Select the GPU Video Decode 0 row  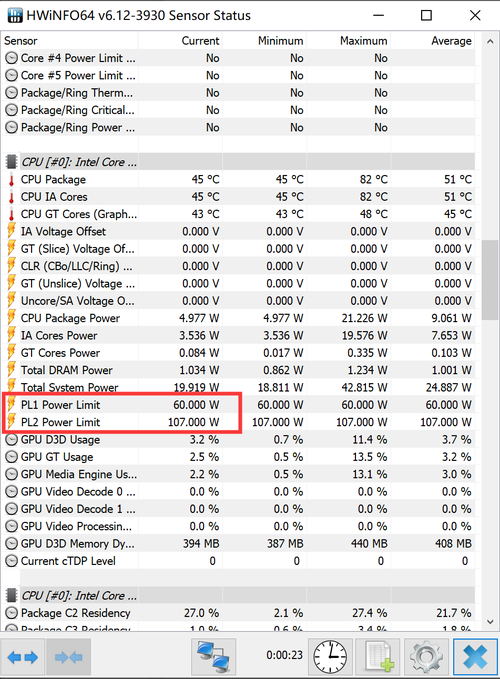[x=238, y=491]
